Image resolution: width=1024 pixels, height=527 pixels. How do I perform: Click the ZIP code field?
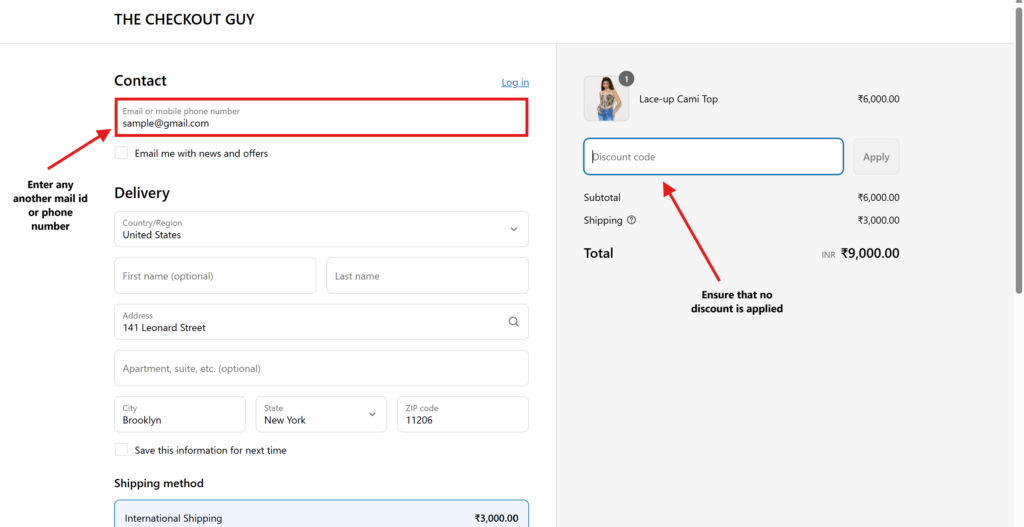(463, 414)
